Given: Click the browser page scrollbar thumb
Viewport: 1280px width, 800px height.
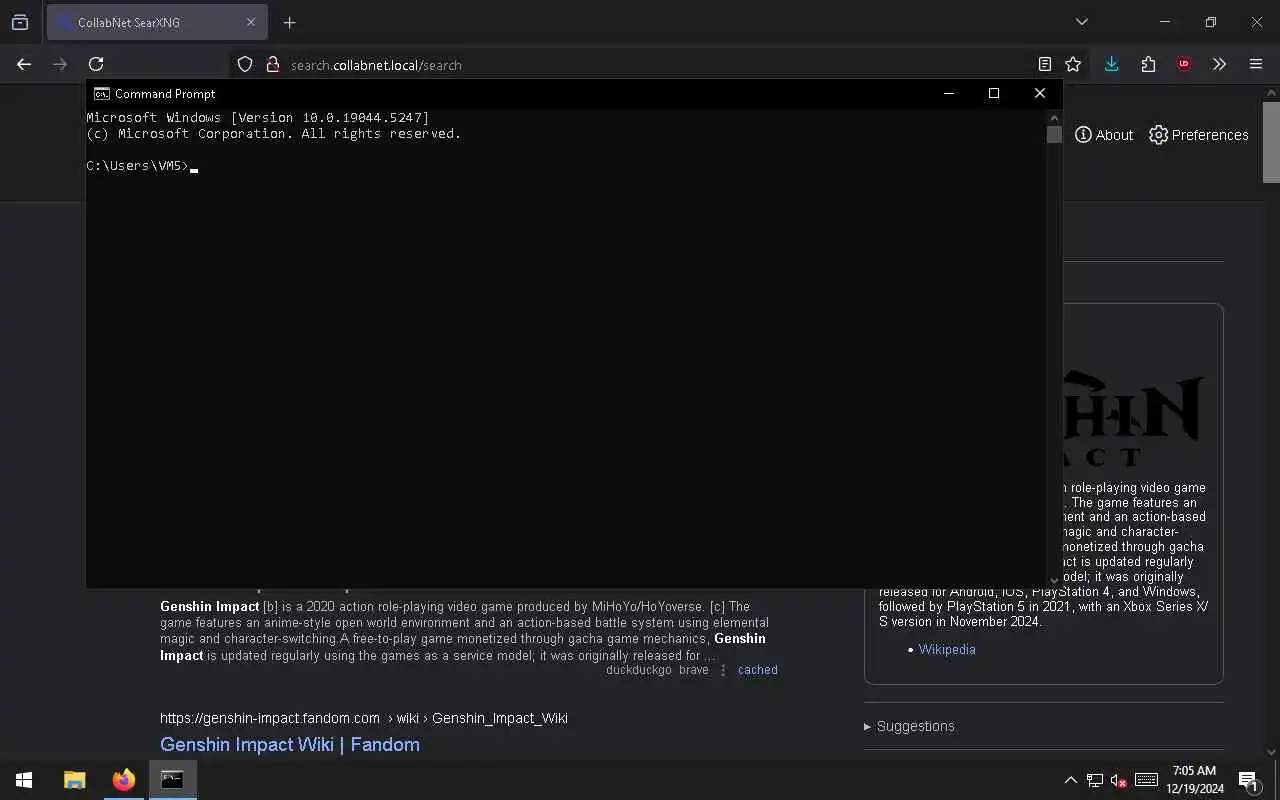Looking at the screenshot, I should 1271,143.
